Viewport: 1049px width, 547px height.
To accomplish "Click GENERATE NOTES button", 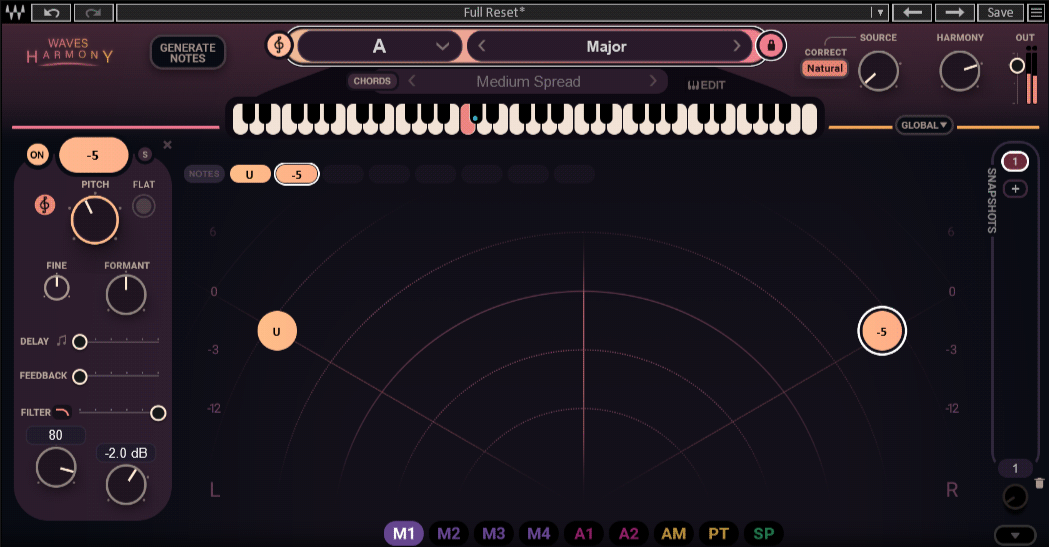I will click(x=187, y=53).
